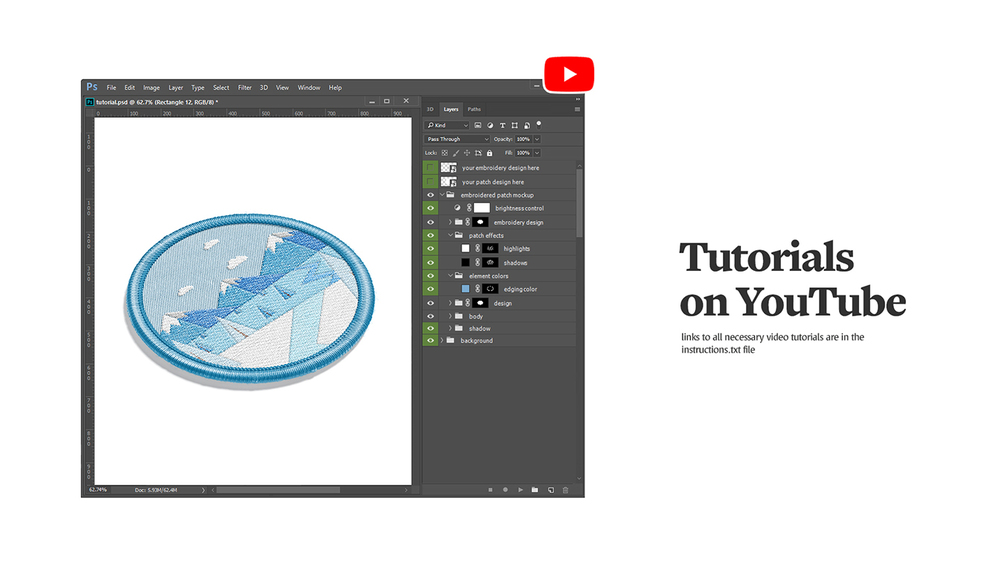The width and height of the screenshot is (1005, 565).
Task: Hide embroidered patch mockup group
Action: [430, 195]
